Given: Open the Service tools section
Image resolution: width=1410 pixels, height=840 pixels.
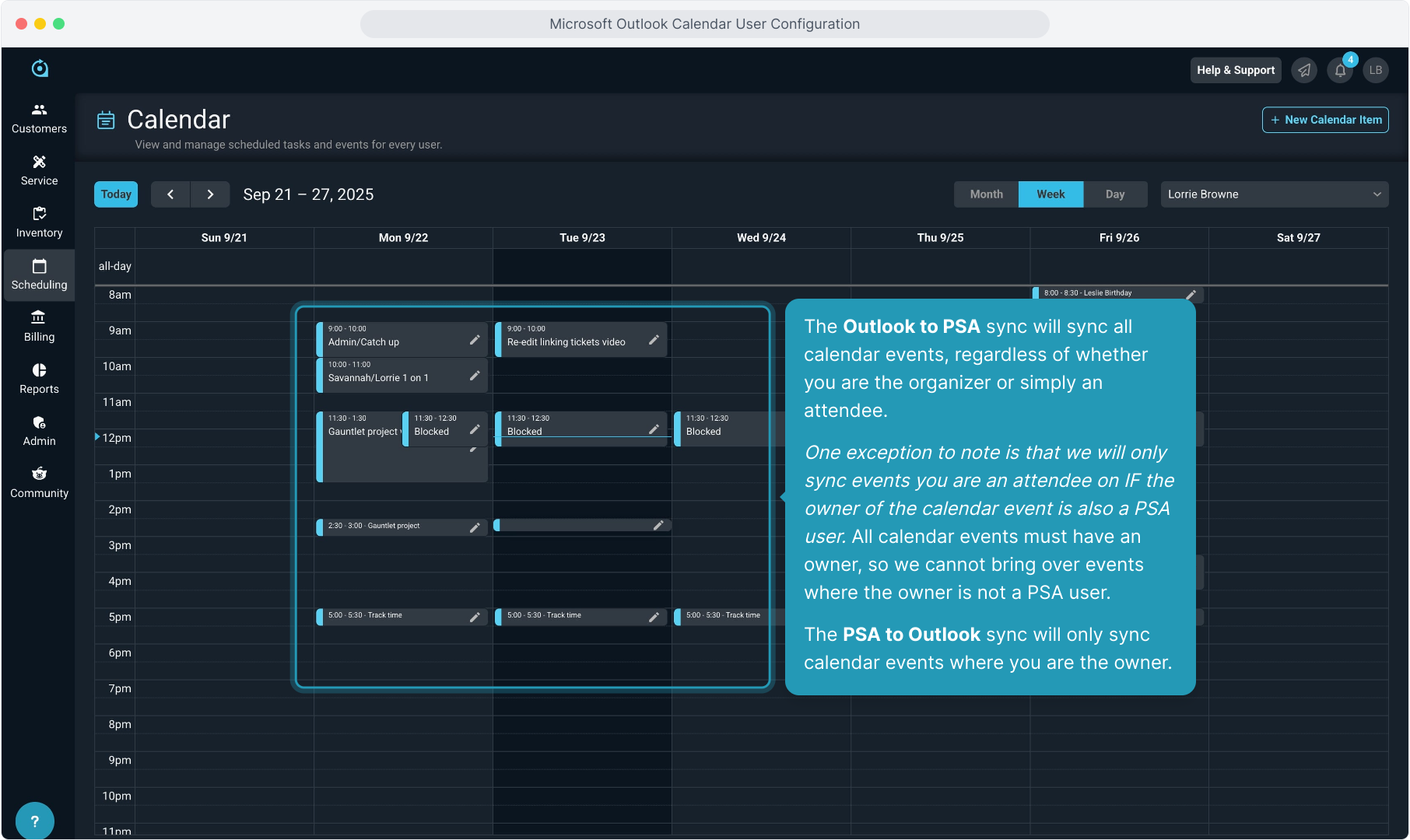Looking at the screenshot, I should point(39,170).
